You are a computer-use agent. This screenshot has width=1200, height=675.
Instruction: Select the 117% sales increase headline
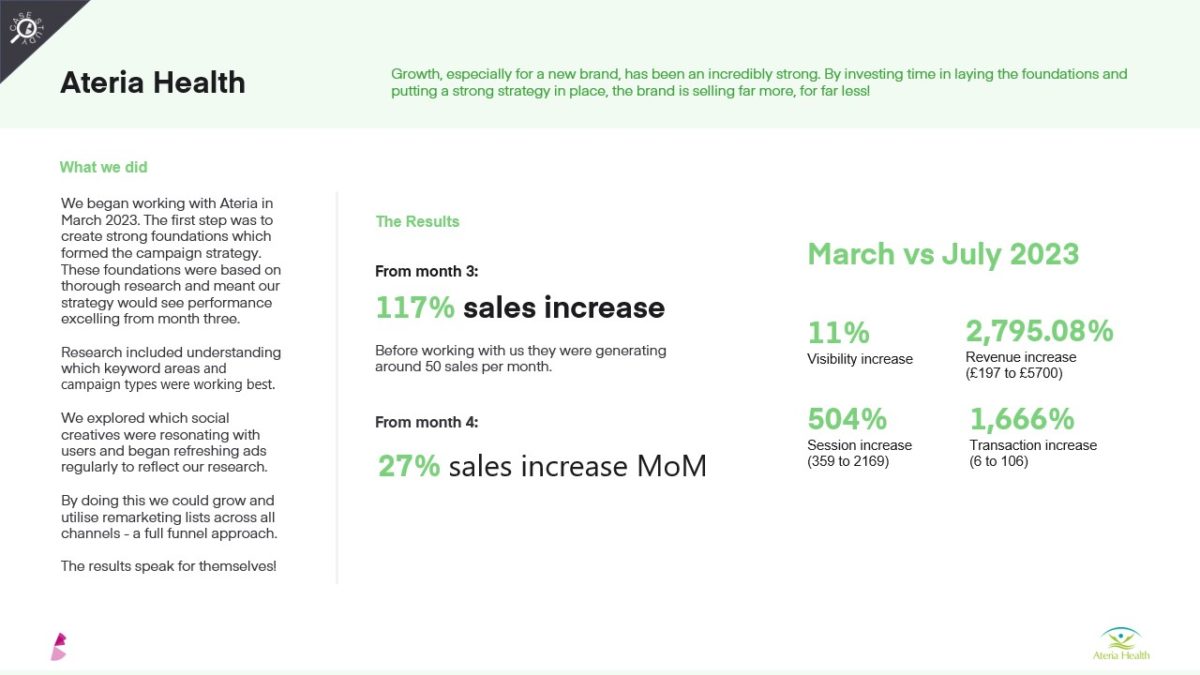[519, 307]
